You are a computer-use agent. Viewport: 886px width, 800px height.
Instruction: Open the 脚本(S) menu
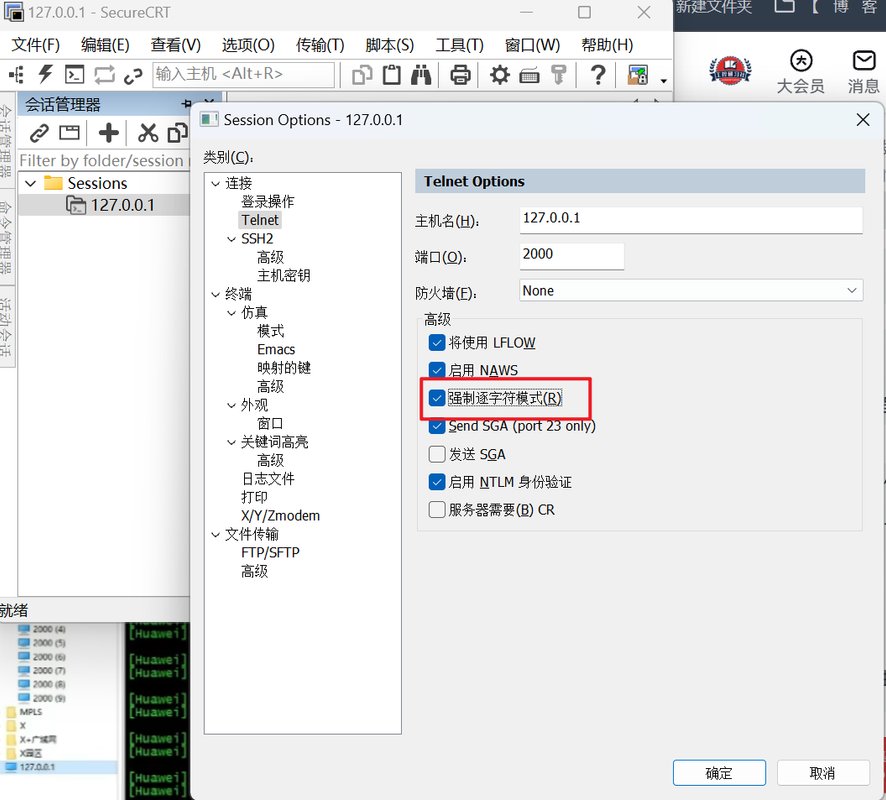click(389, 45)
